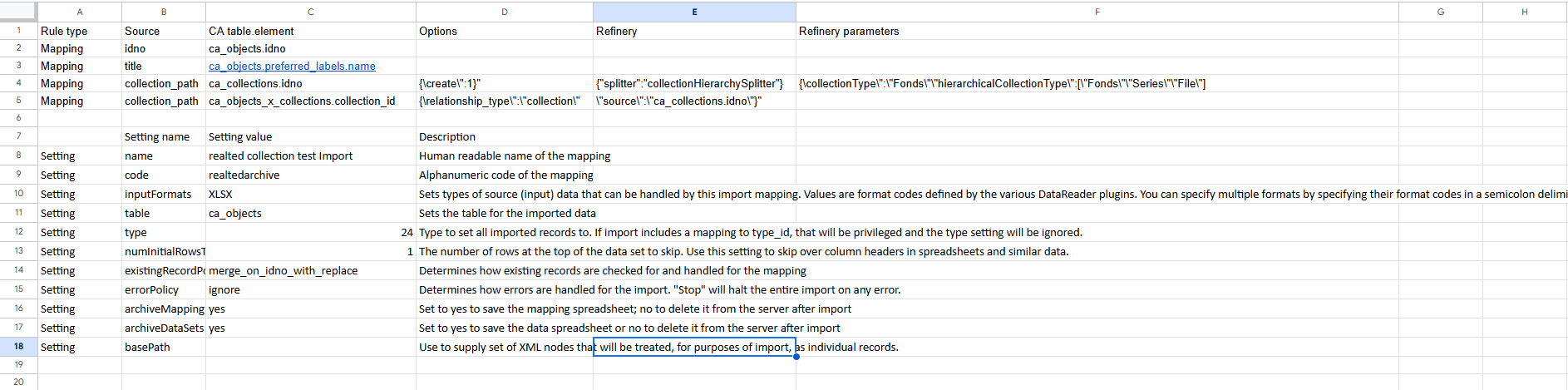Open the ca_objects.preferred_labels.name link

pos(292,67)
